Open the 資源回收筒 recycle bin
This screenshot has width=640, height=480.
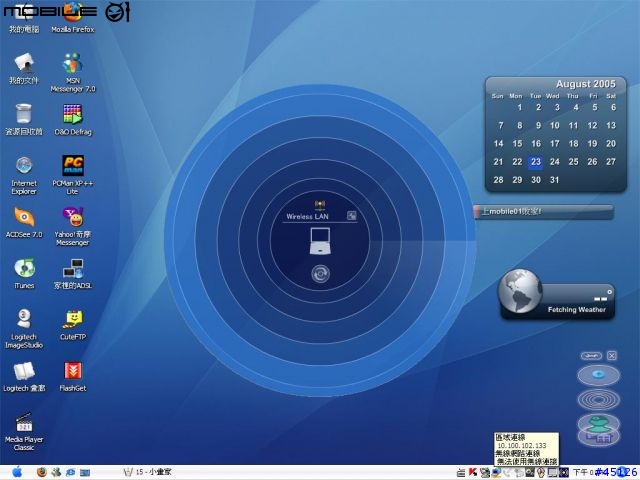tap(24, 120)
